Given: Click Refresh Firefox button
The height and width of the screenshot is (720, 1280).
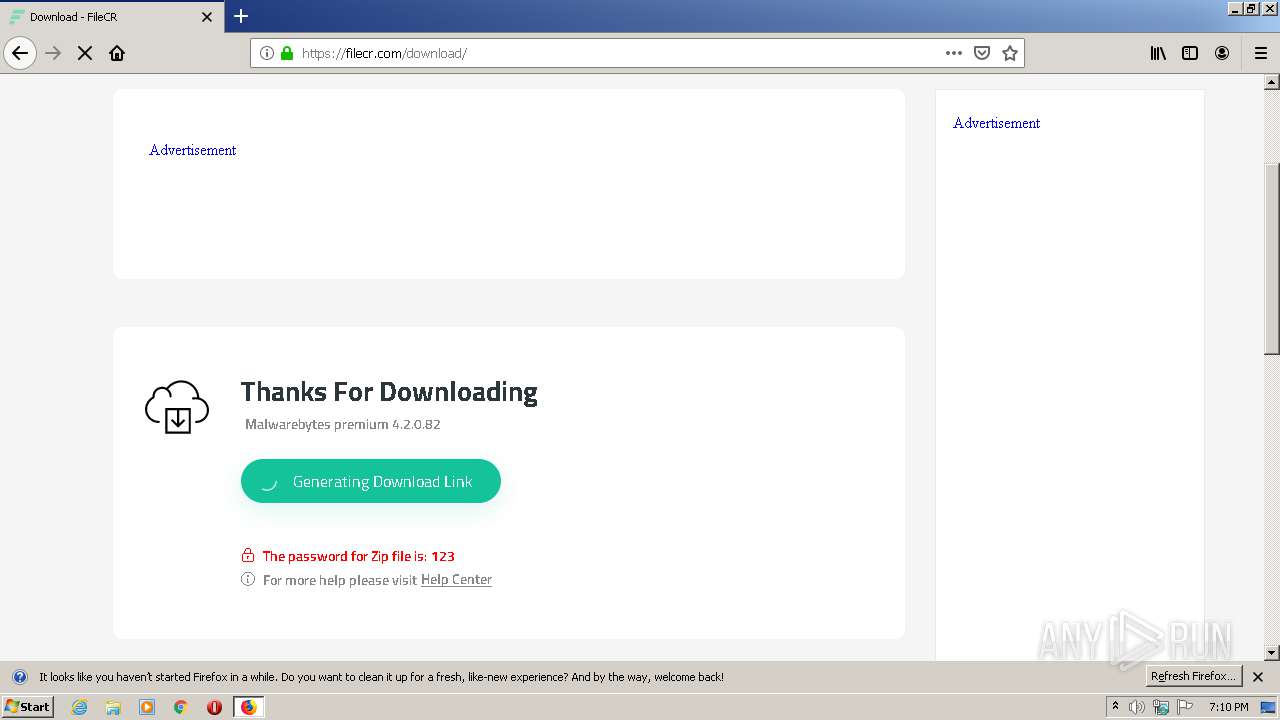Looking at the screenshot, I should 1193,676.
